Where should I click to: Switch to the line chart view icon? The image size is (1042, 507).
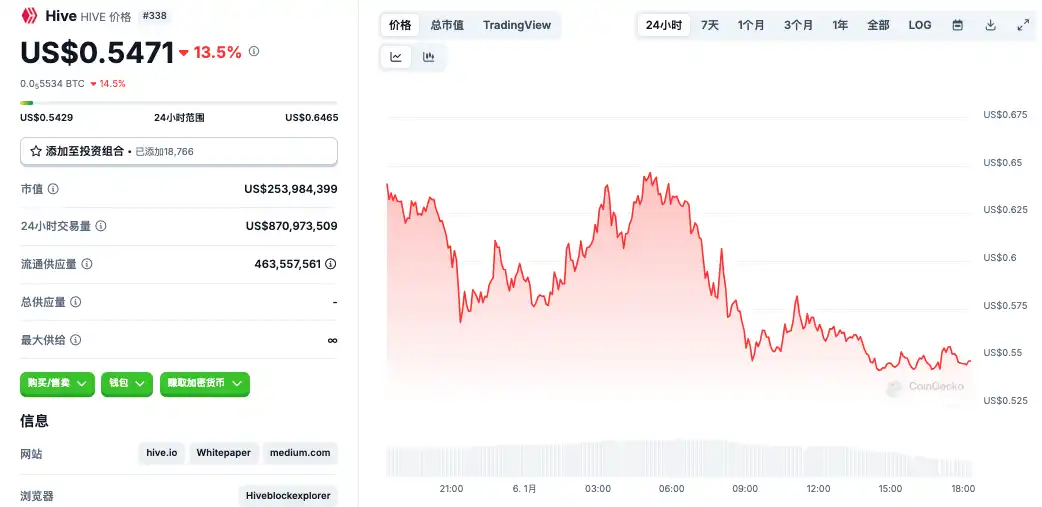[x=396, y=57]
